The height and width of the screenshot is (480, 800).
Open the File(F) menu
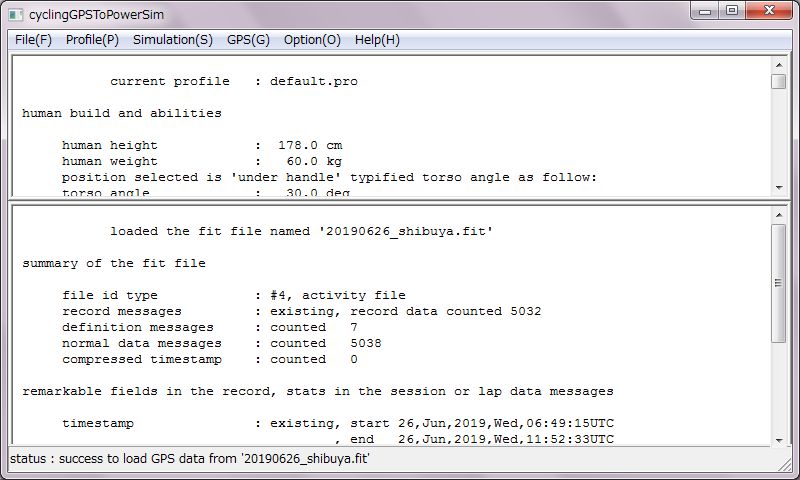click(x=34, y=40)
